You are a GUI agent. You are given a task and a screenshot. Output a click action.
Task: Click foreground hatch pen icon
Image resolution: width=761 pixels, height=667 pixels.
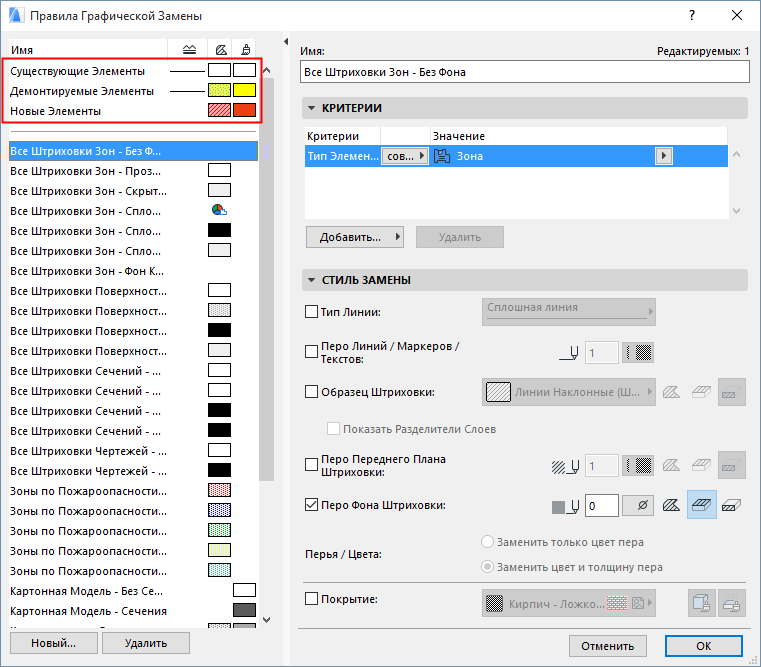[565, 467]
